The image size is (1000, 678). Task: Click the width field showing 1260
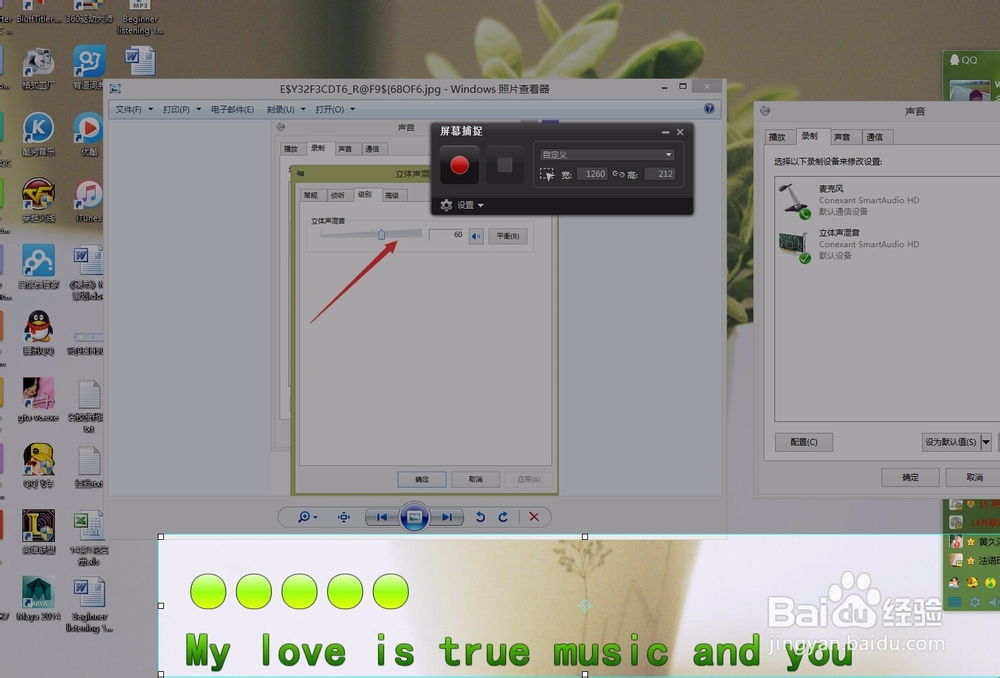pyautogui.click(x=592, y=173)
